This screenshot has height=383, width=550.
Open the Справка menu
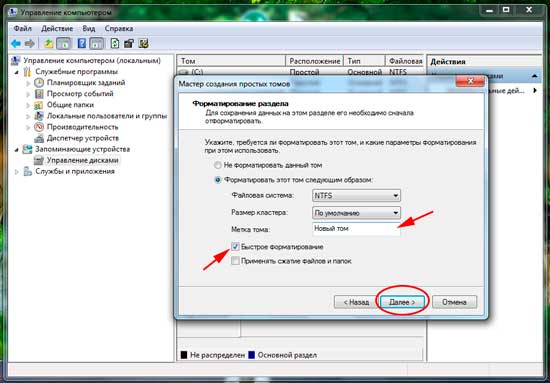pyautogui.click(x=119, y=28)
